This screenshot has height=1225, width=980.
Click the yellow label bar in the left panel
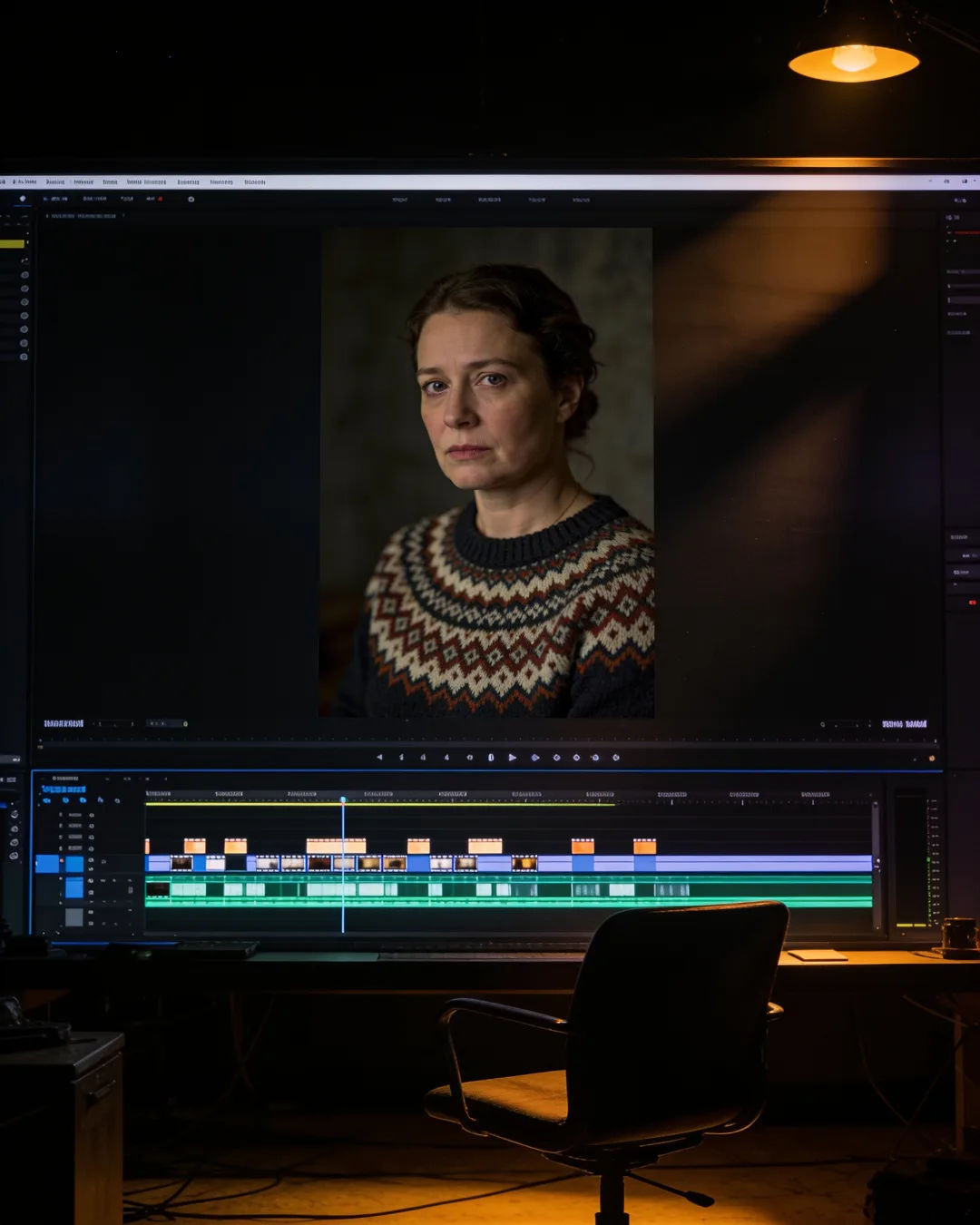coord(13,243)
